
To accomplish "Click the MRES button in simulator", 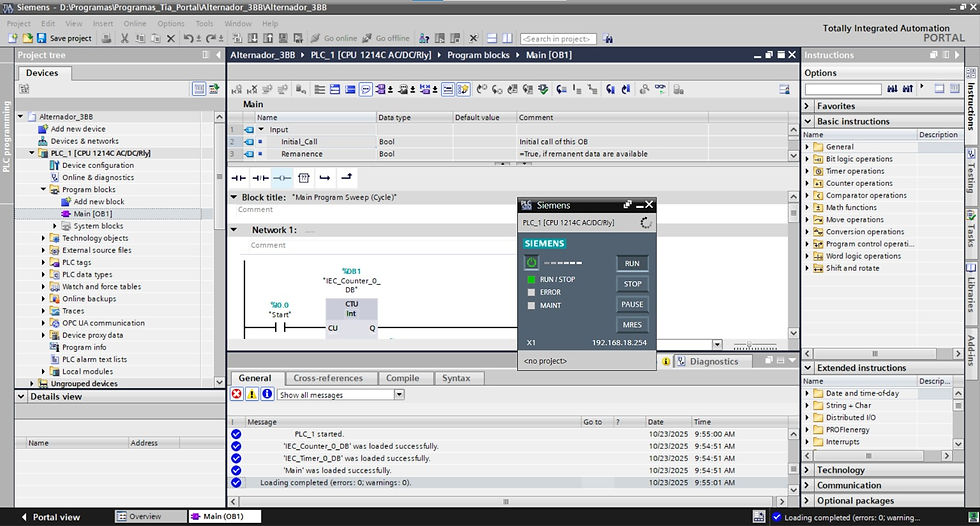I will tap(632, 325).
